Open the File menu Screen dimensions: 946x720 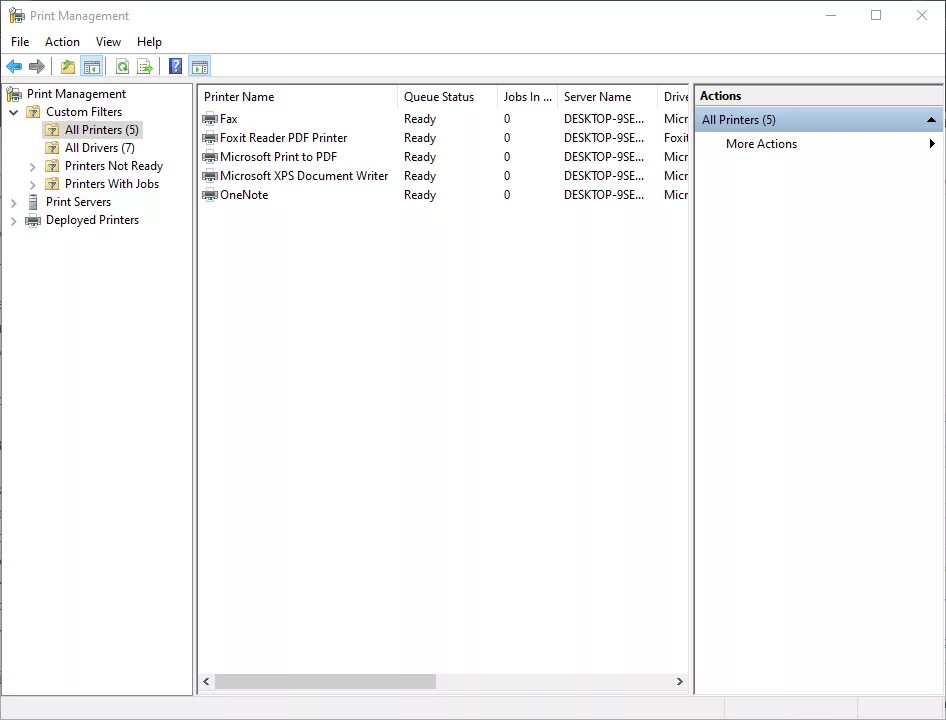[20, 42]
